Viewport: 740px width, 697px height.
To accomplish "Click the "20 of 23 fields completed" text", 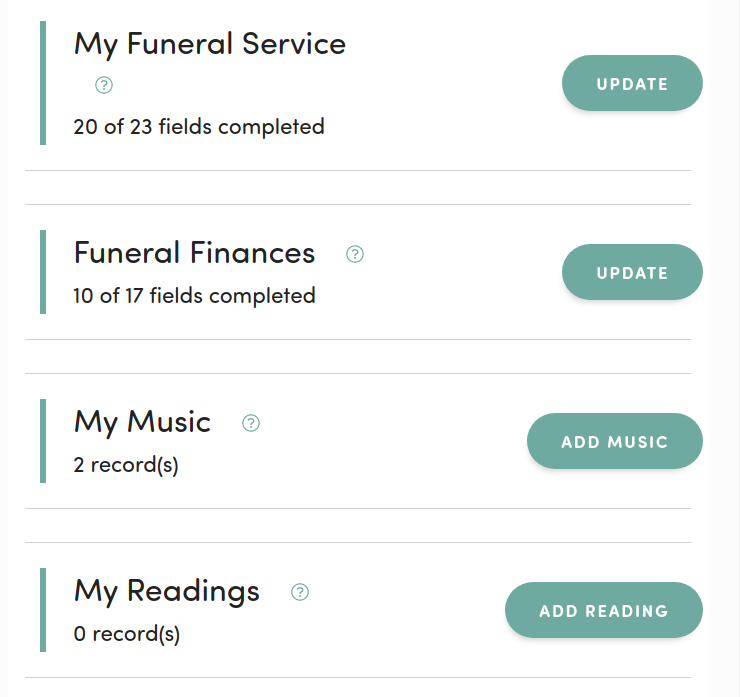I will (x=198, y=127).
